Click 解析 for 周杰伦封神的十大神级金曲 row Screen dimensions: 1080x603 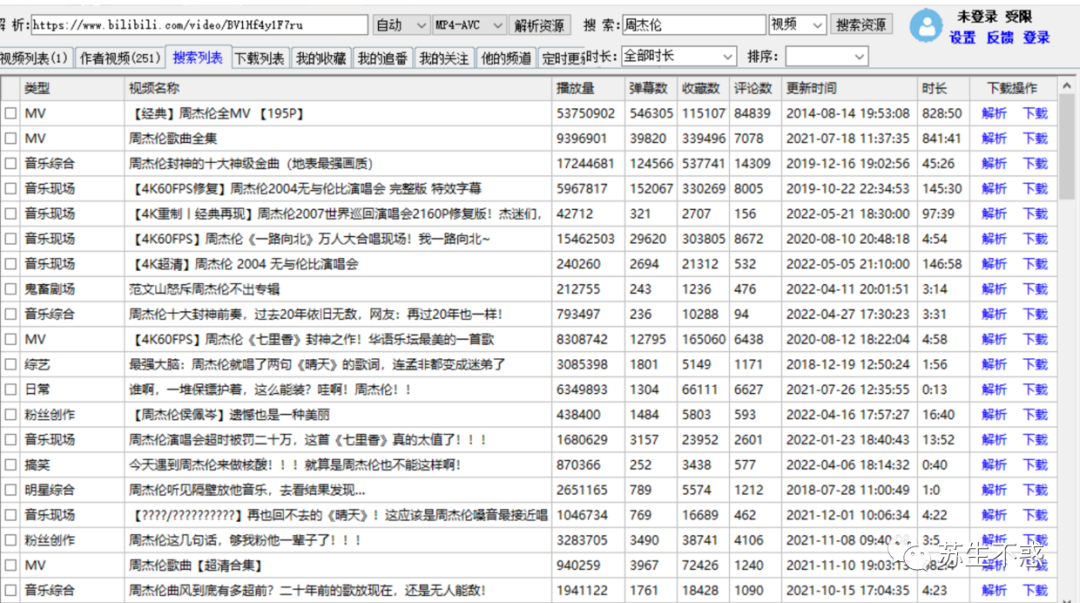pos(994,164)
